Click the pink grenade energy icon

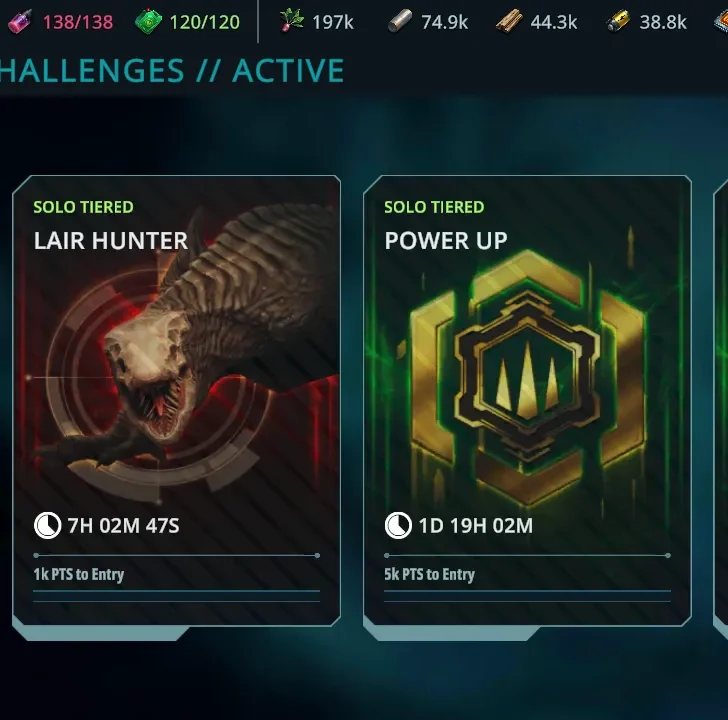click(x=21, y=21)
